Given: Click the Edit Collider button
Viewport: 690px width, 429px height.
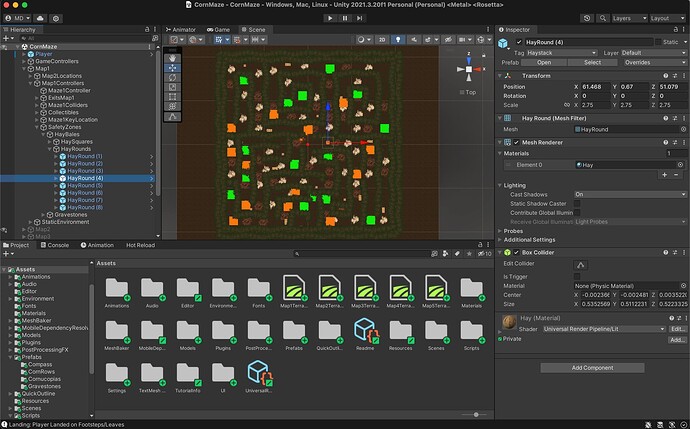Looking at the screenshot, I should (x=580, y=265).
